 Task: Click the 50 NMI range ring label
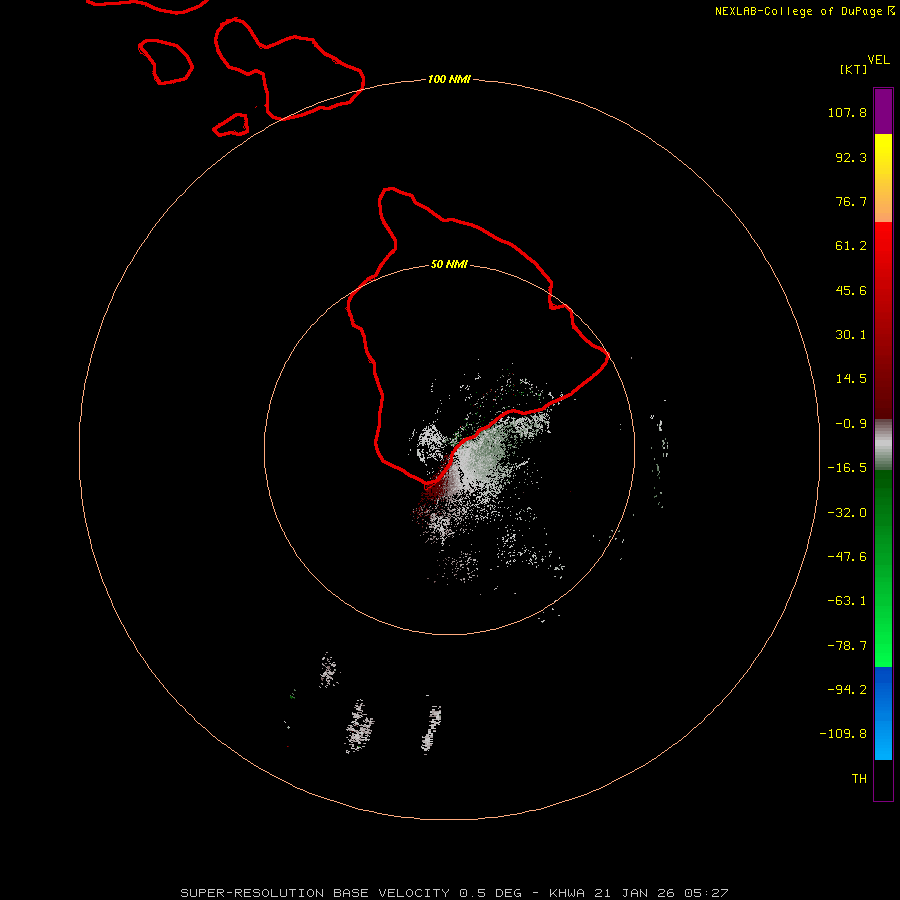pos(449,265)
